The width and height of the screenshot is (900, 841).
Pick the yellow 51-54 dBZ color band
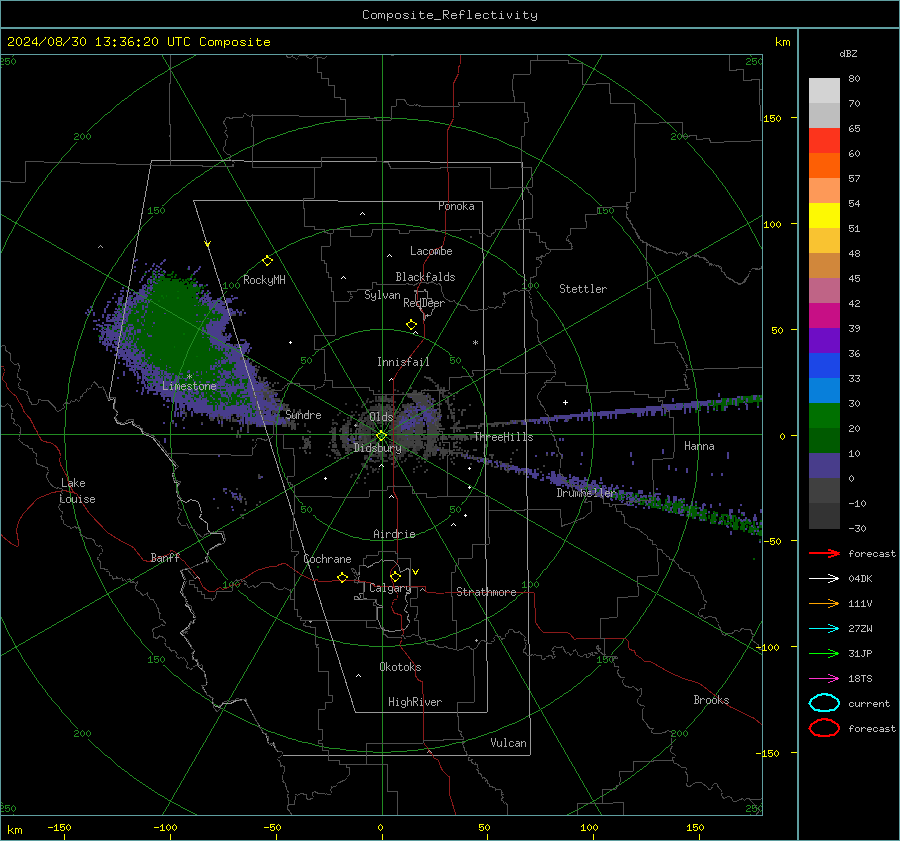(824, 216)
